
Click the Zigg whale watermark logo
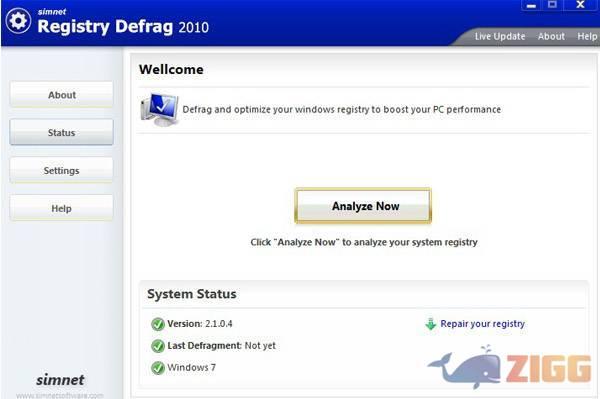pos(510,367)
